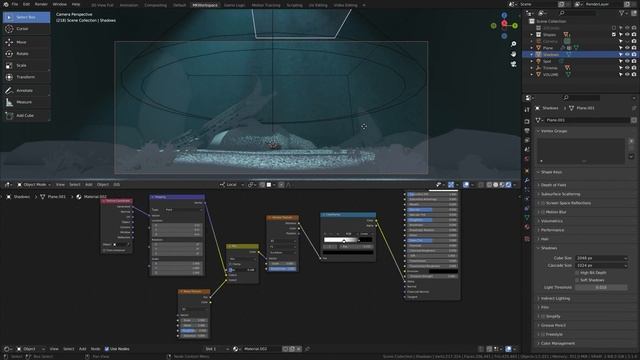This screenshot has height=360, width=640.
Task: Switch to the Default workspace tab
Action: point(179,5)
